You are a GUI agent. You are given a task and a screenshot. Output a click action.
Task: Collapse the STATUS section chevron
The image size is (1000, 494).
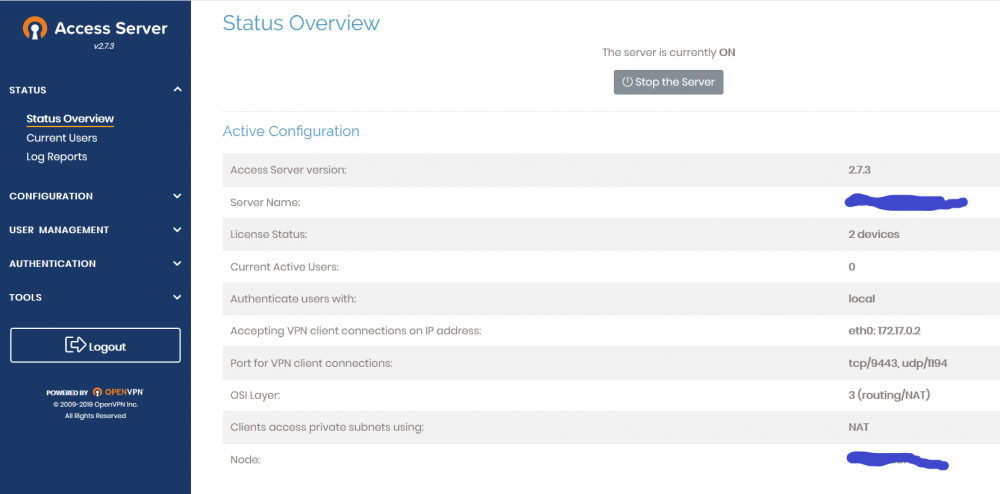point(177,90)
